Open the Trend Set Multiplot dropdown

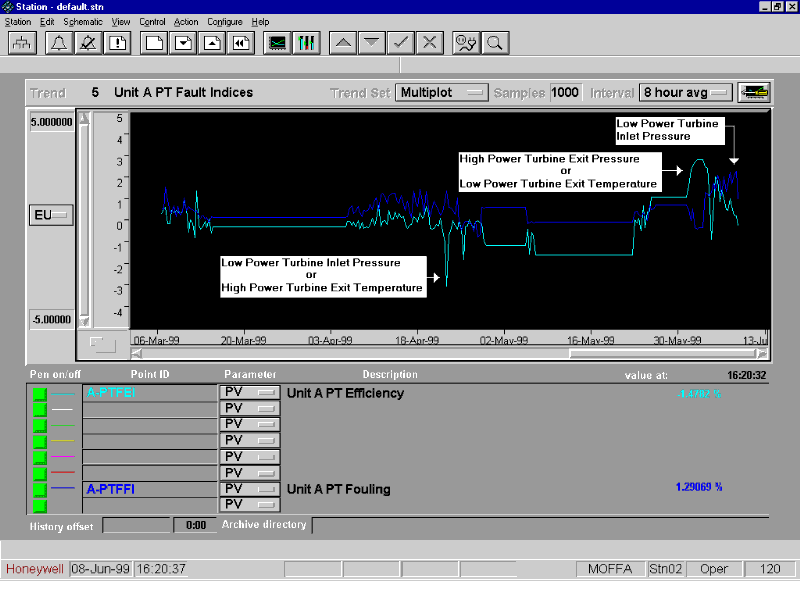pyautogui.click(x=441, y=92)
